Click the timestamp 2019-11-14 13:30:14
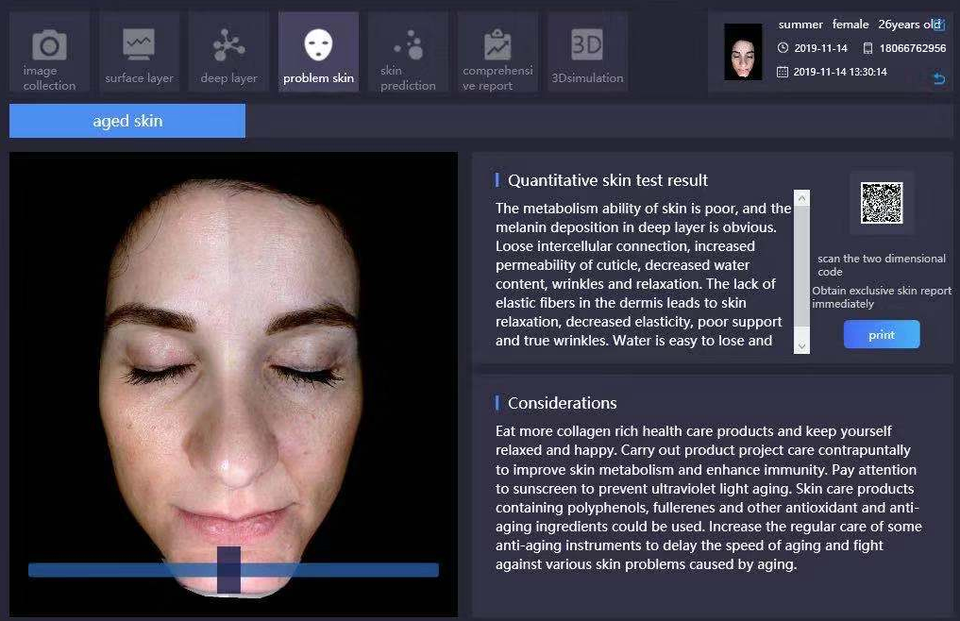This screenshot has height=621, width=960. tap(840, 72)
